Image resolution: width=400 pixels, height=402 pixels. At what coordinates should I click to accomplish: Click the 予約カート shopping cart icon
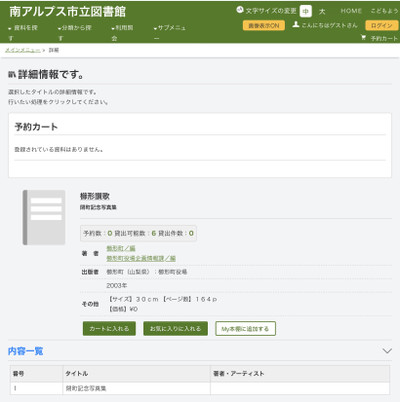tap(363, 38)
